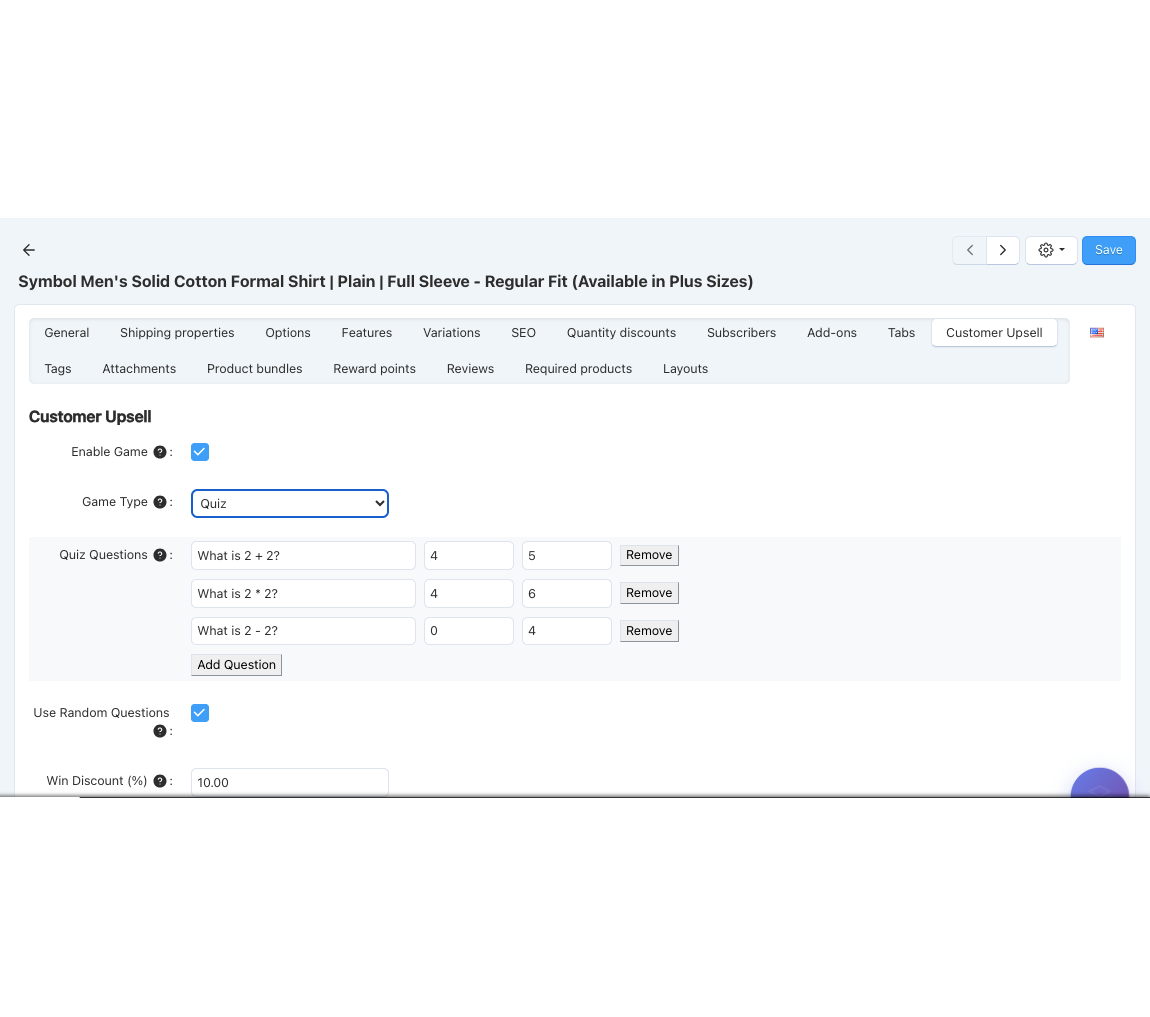This screenshot has height=1017, width=1150.
Task: Switch to the Quantity discounts tab
Action: pos(621,333)
